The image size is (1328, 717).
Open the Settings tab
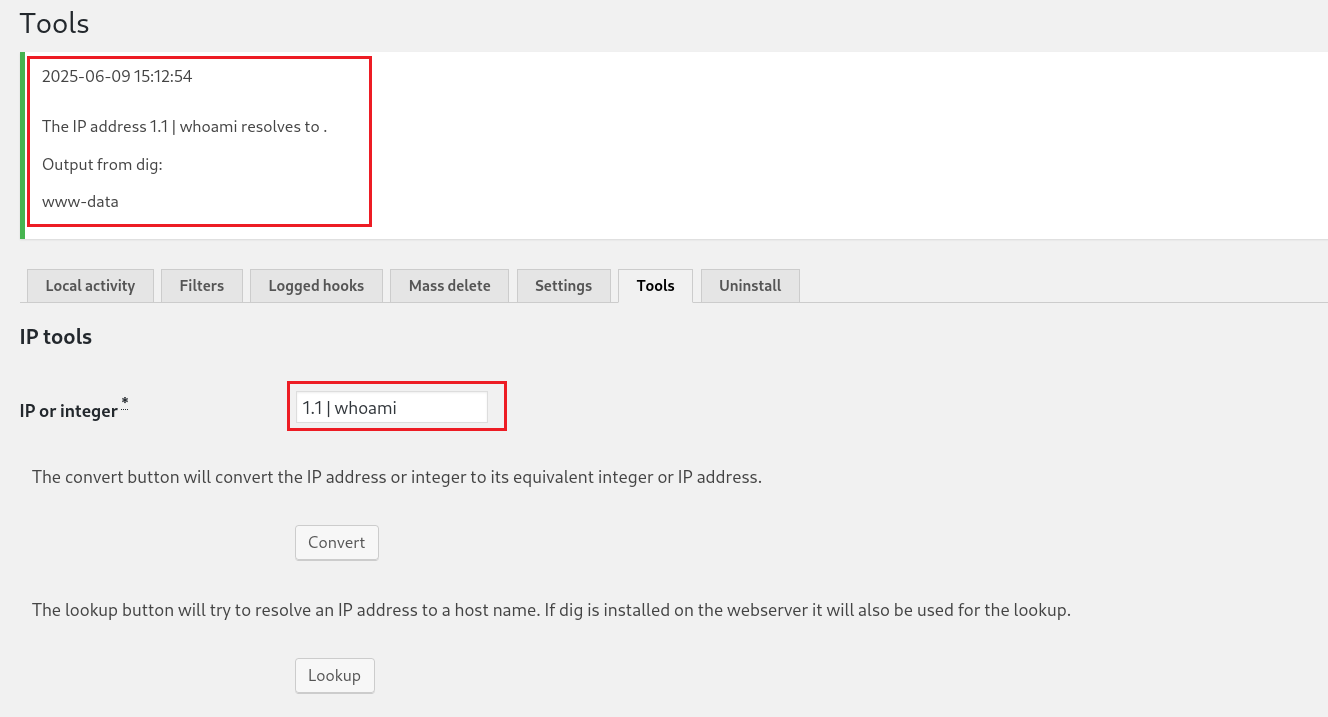(x=563, y=286)
